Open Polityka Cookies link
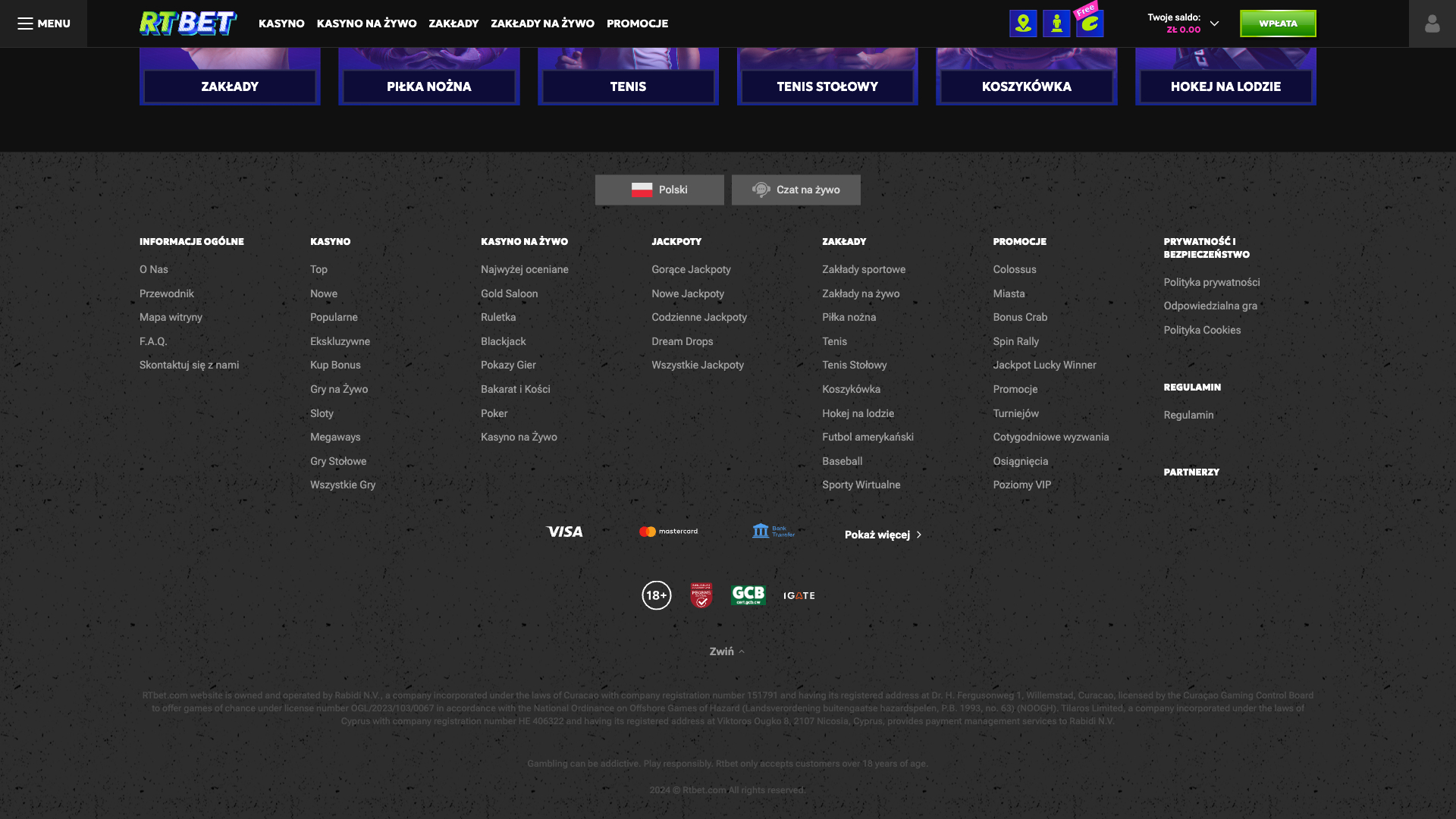 (1202, 330)
